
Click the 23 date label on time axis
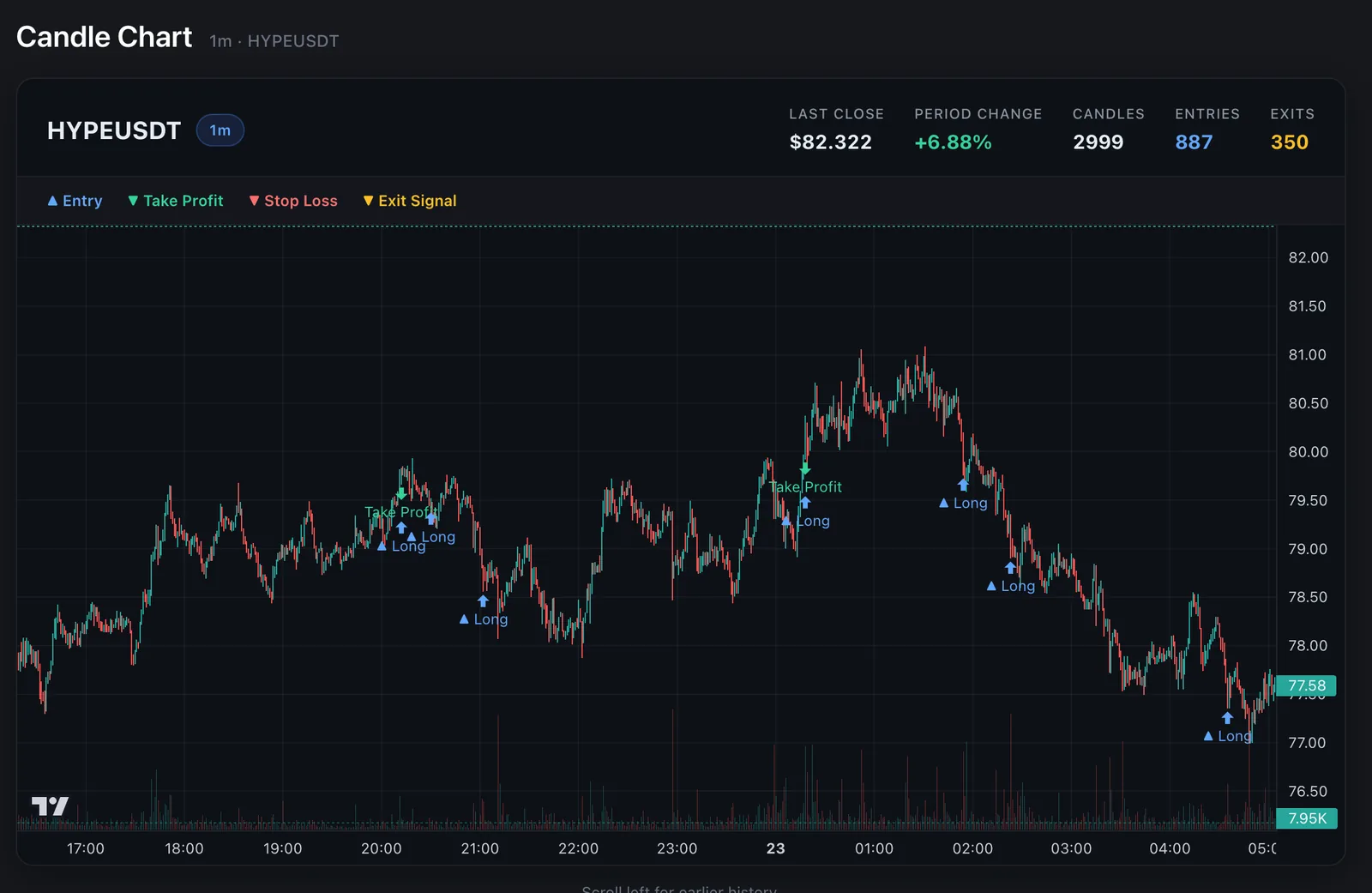[775, 848]
